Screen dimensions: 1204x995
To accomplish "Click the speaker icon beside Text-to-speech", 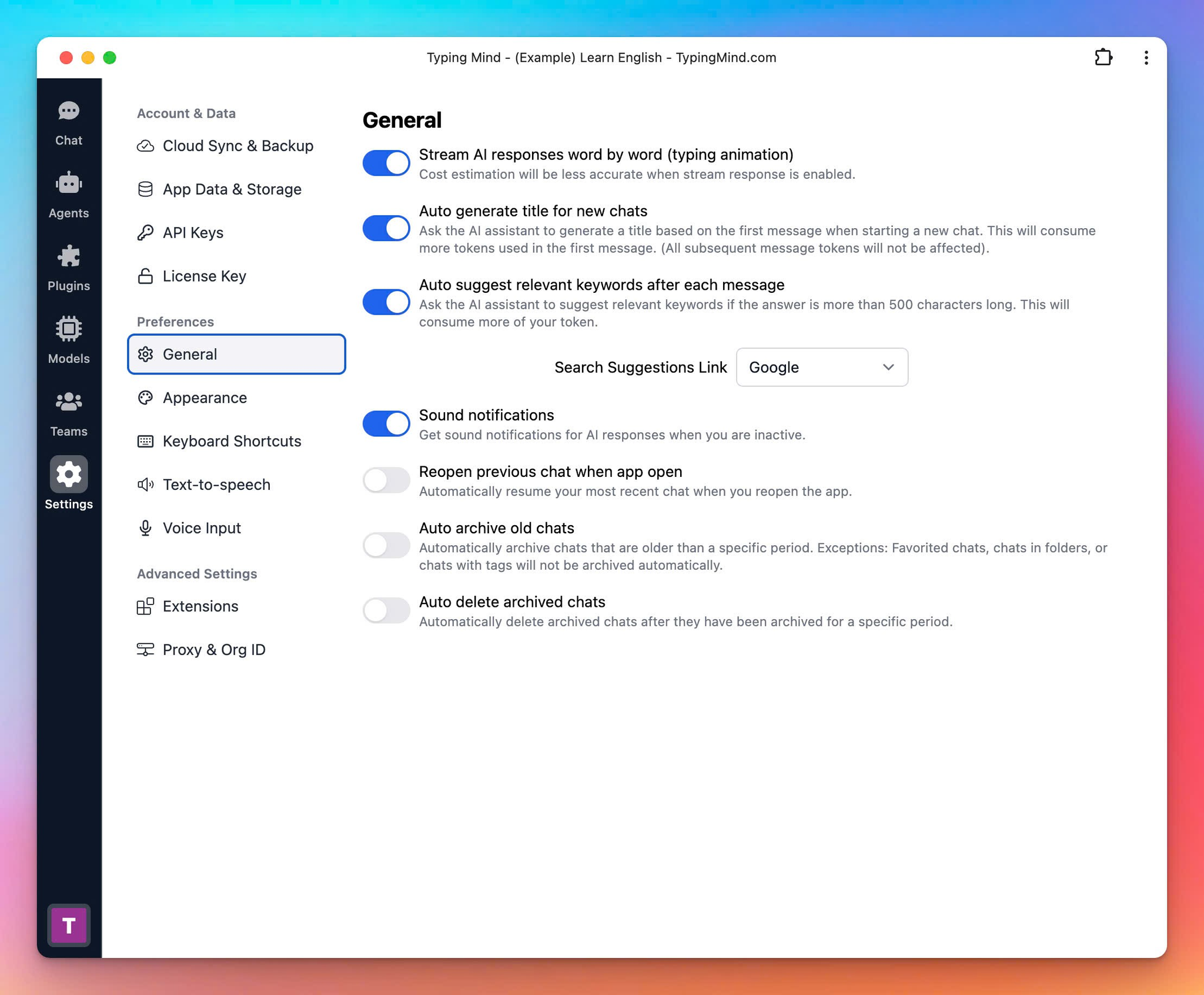I will click(x=145, y=485).
